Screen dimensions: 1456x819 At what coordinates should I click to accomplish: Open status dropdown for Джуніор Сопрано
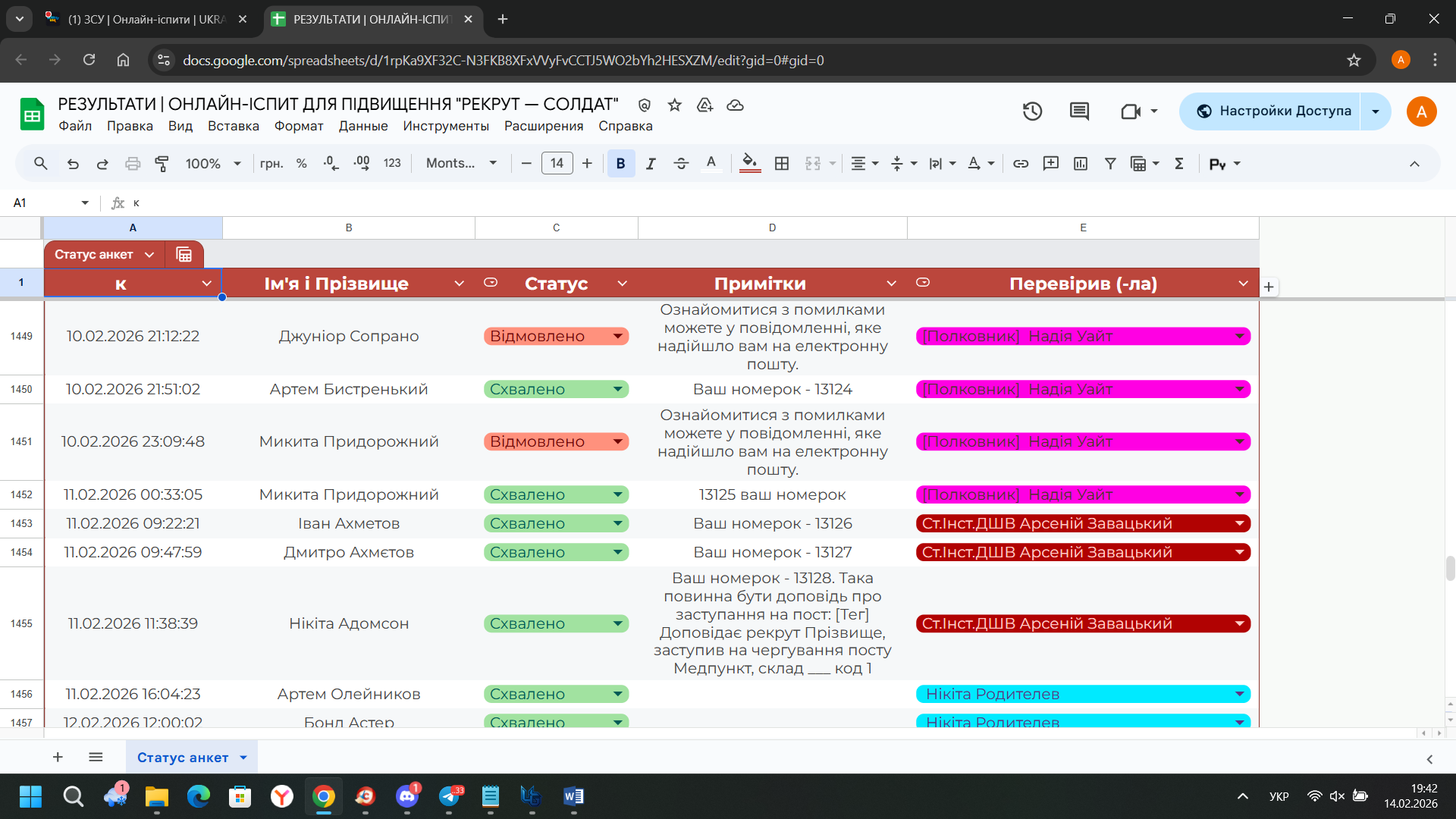pos(617,336)
